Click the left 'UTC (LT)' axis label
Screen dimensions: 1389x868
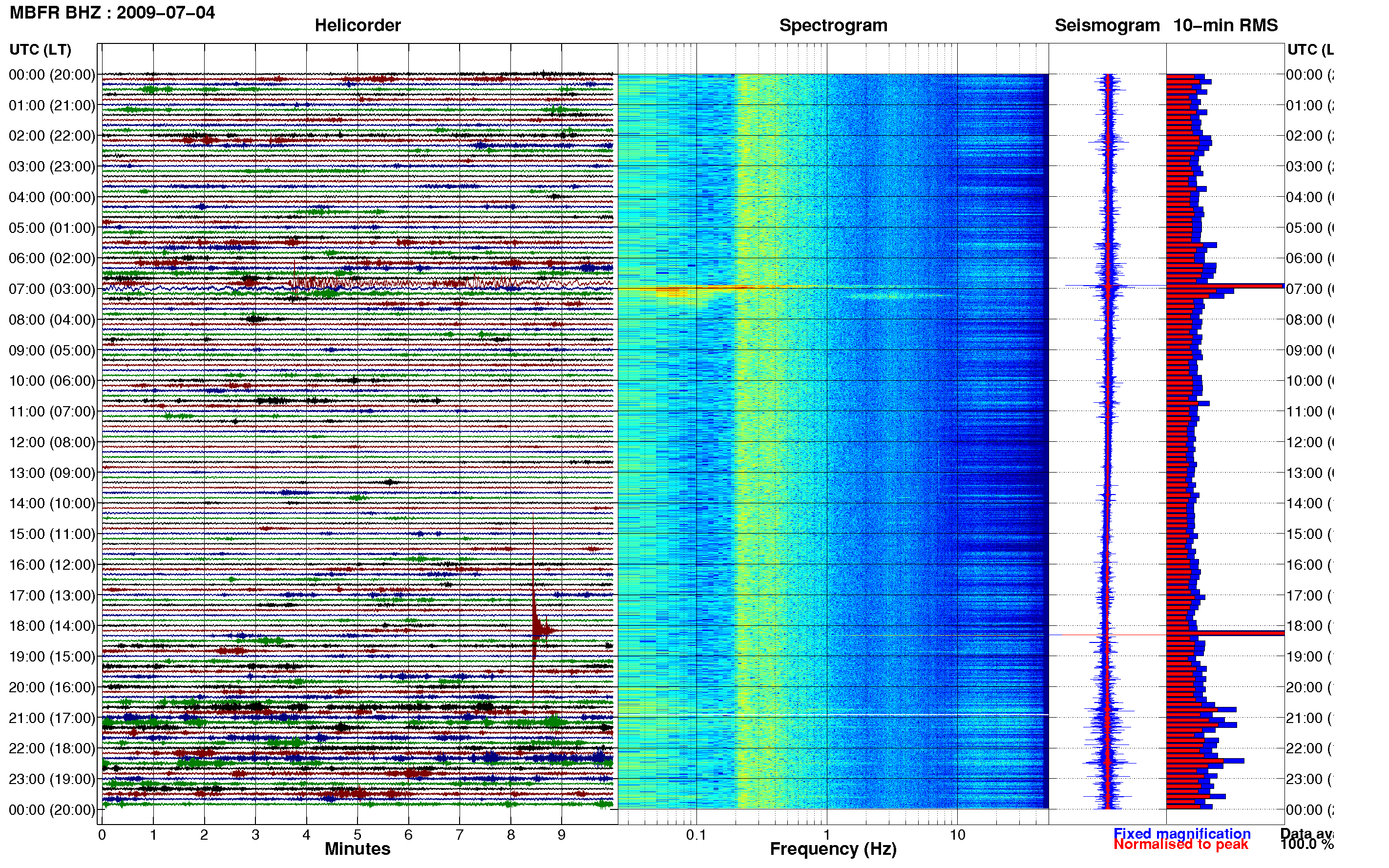pos(40,50)
